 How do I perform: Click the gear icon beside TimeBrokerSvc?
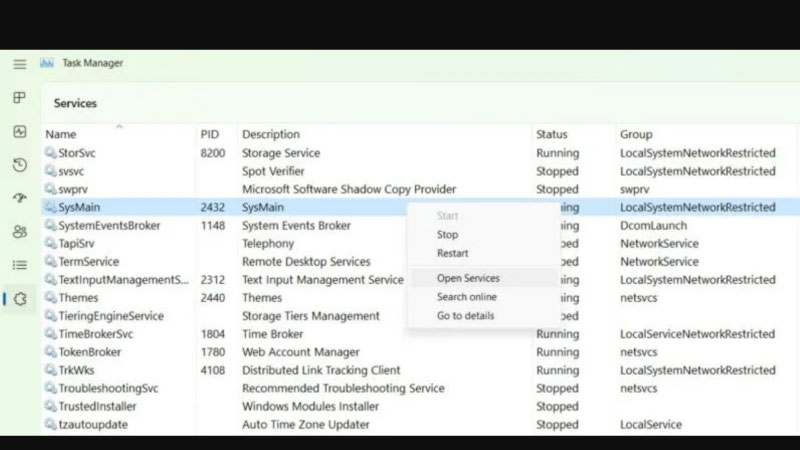(51, 334)
